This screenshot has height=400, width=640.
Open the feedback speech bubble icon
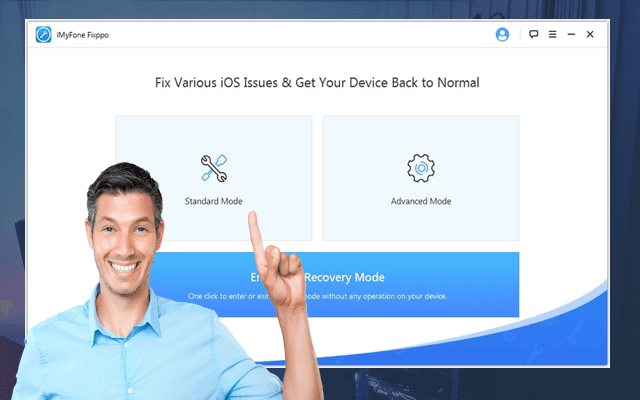533,34
